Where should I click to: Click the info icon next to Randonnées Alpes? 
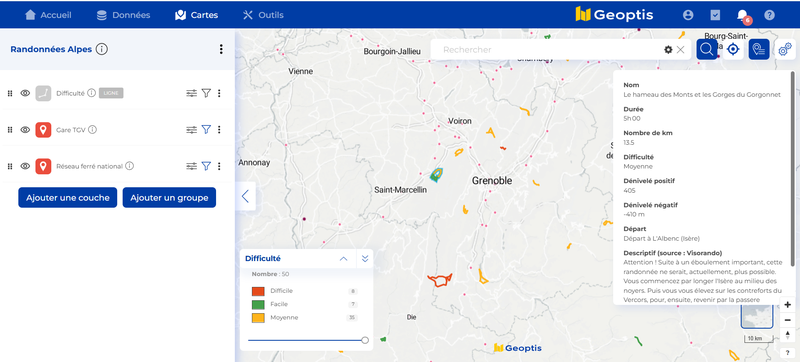(102, 49)
